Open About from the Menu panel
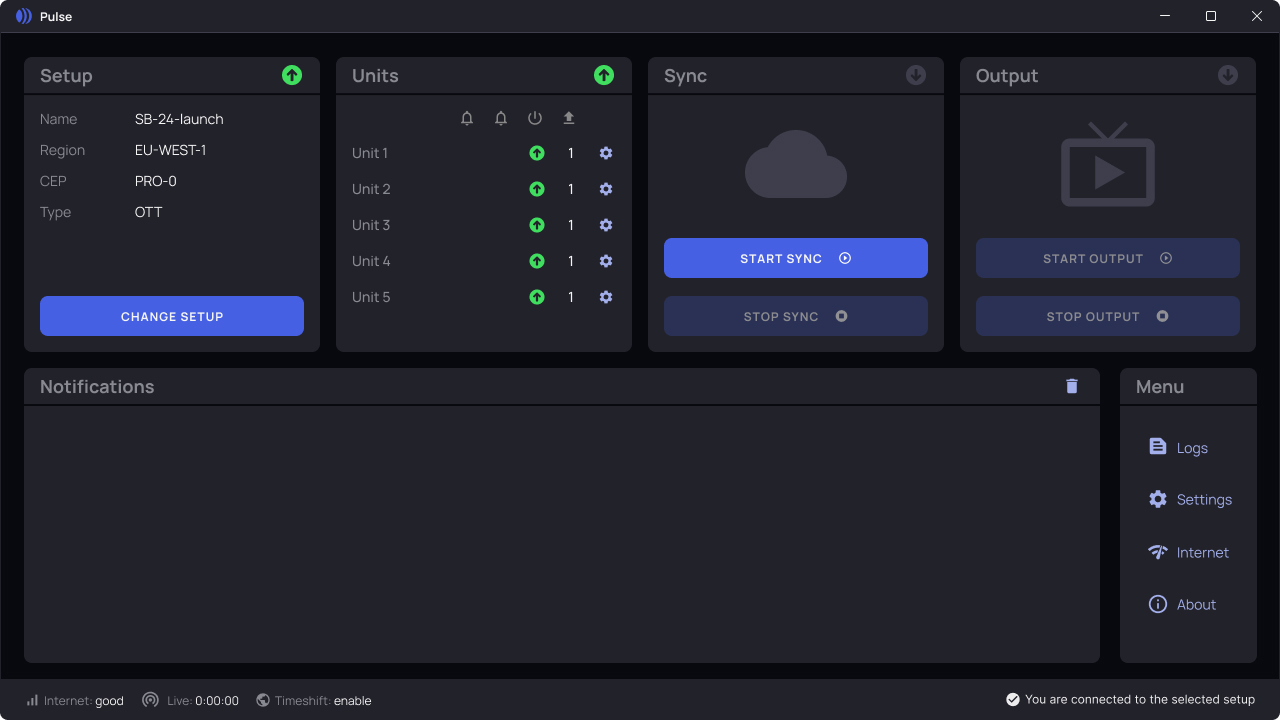Image resolution: width=1280 pixels, height=720 pixels. (1183, 604)
